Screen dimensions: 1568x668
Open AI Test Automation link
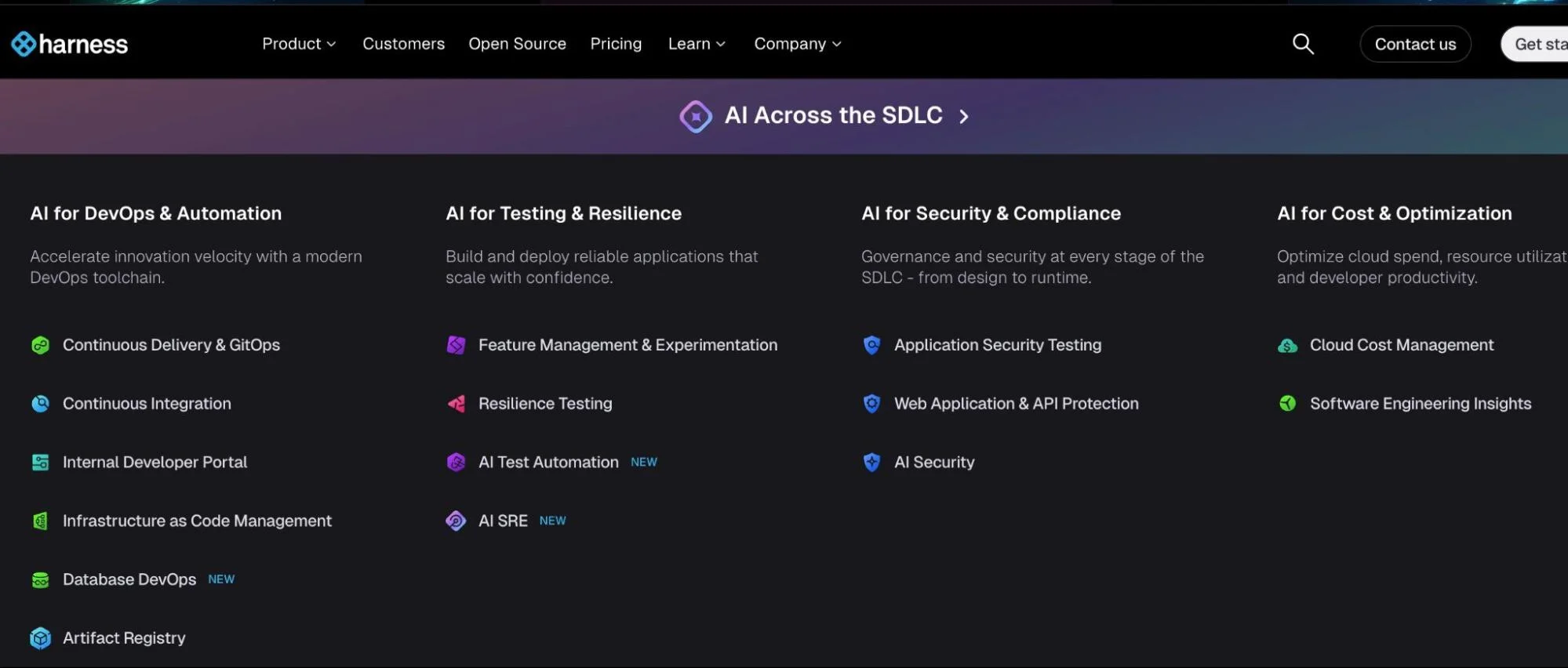[548, 463]
